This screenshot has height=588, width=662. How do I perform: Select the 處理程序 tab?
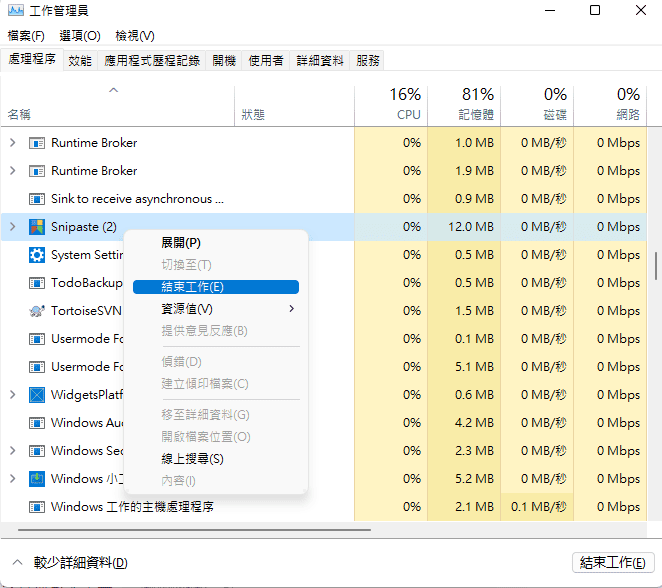32,59
